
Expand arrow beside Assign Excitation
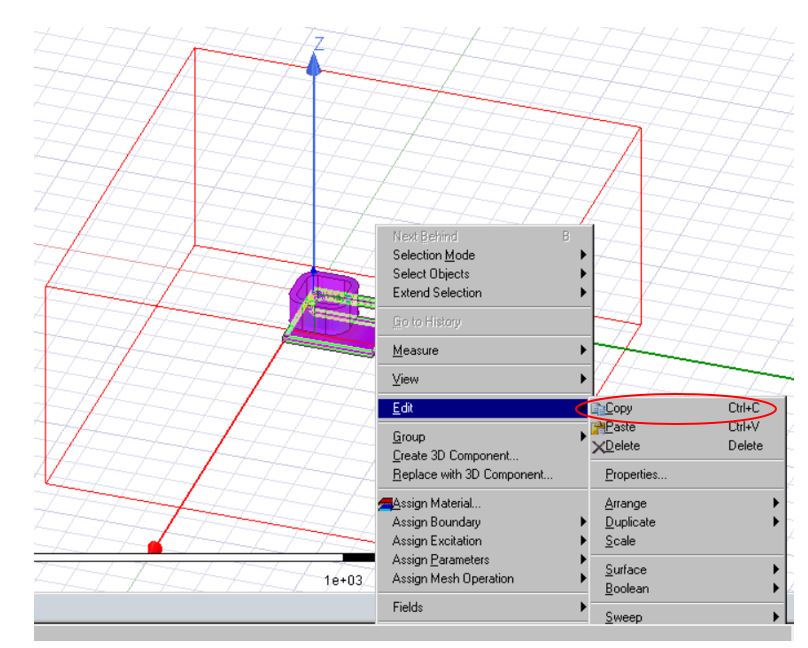[583, 541]
